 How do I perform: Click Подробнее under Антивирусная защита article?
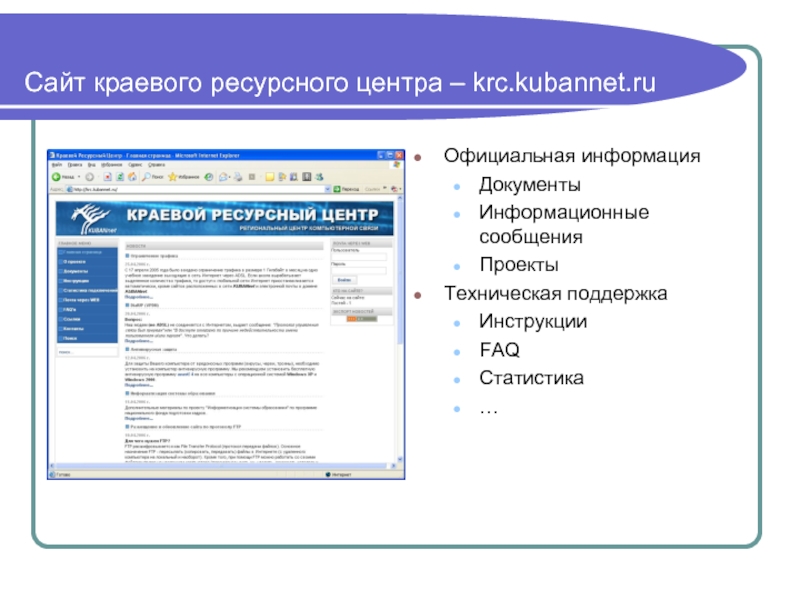[139, 385]
